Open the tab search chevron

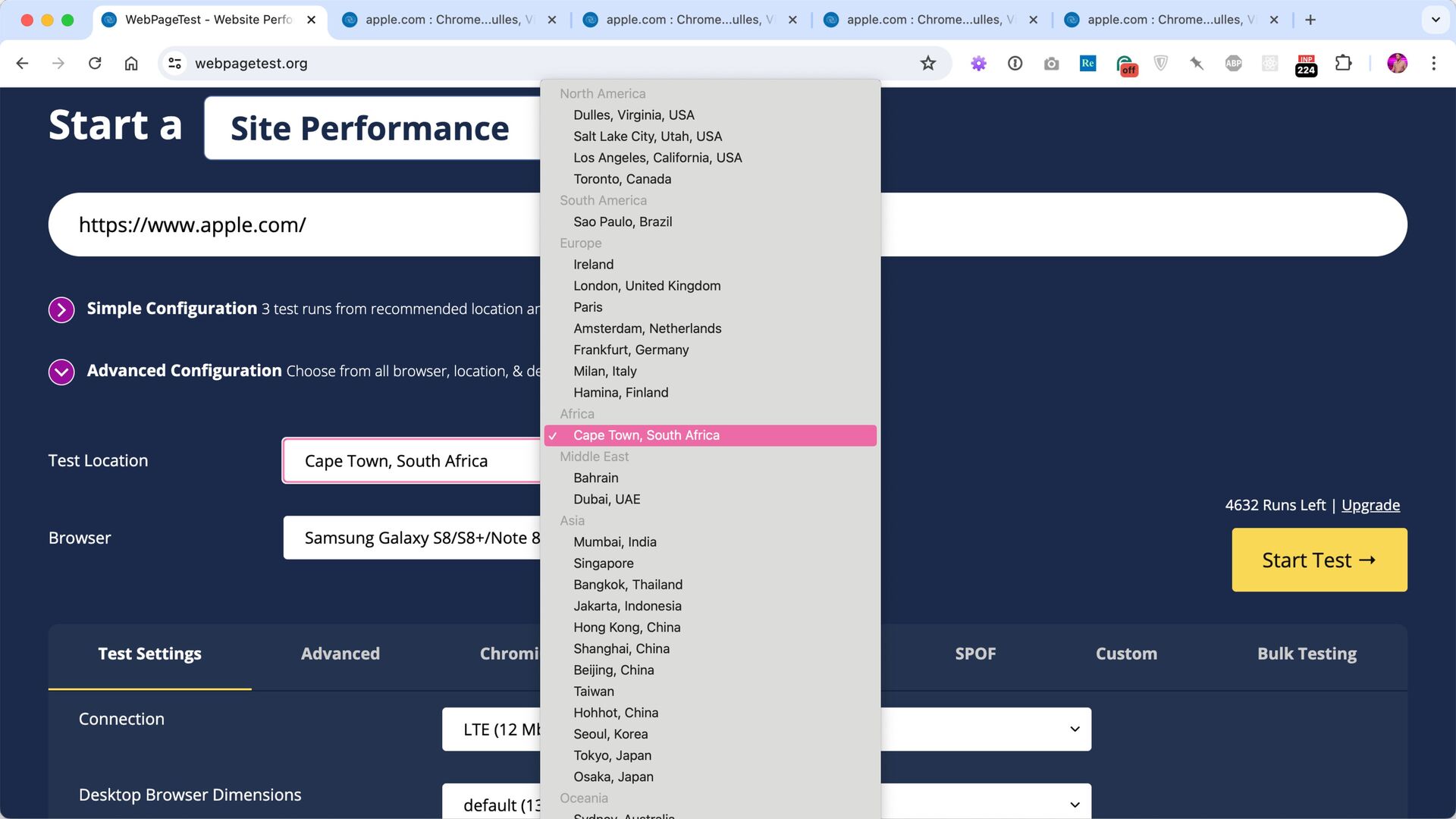click(1436, 20)
